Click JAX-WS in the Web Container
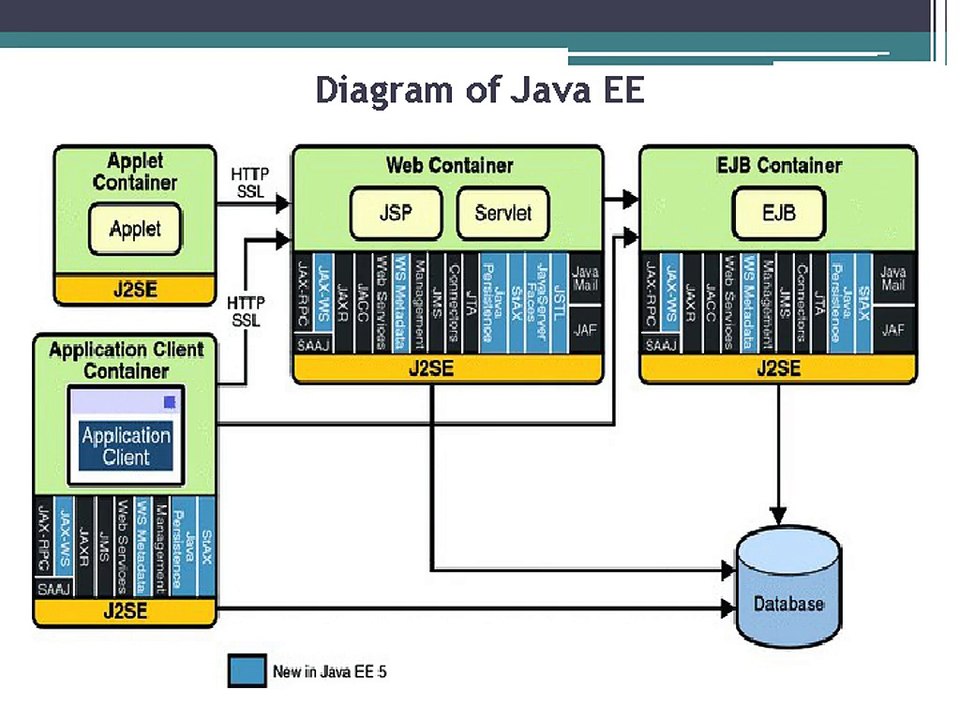960x720 pixels. pyautogui.click(x=324, y=294)
